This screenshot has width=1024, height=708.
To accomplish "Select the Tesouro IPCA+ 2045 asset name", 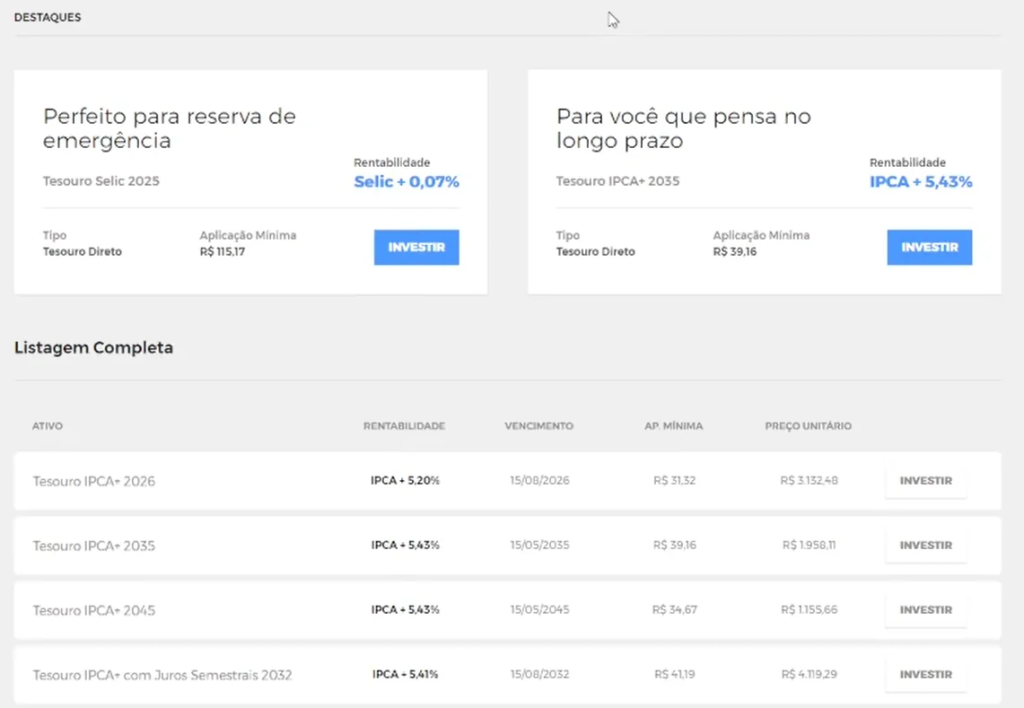I will point(94,611).
